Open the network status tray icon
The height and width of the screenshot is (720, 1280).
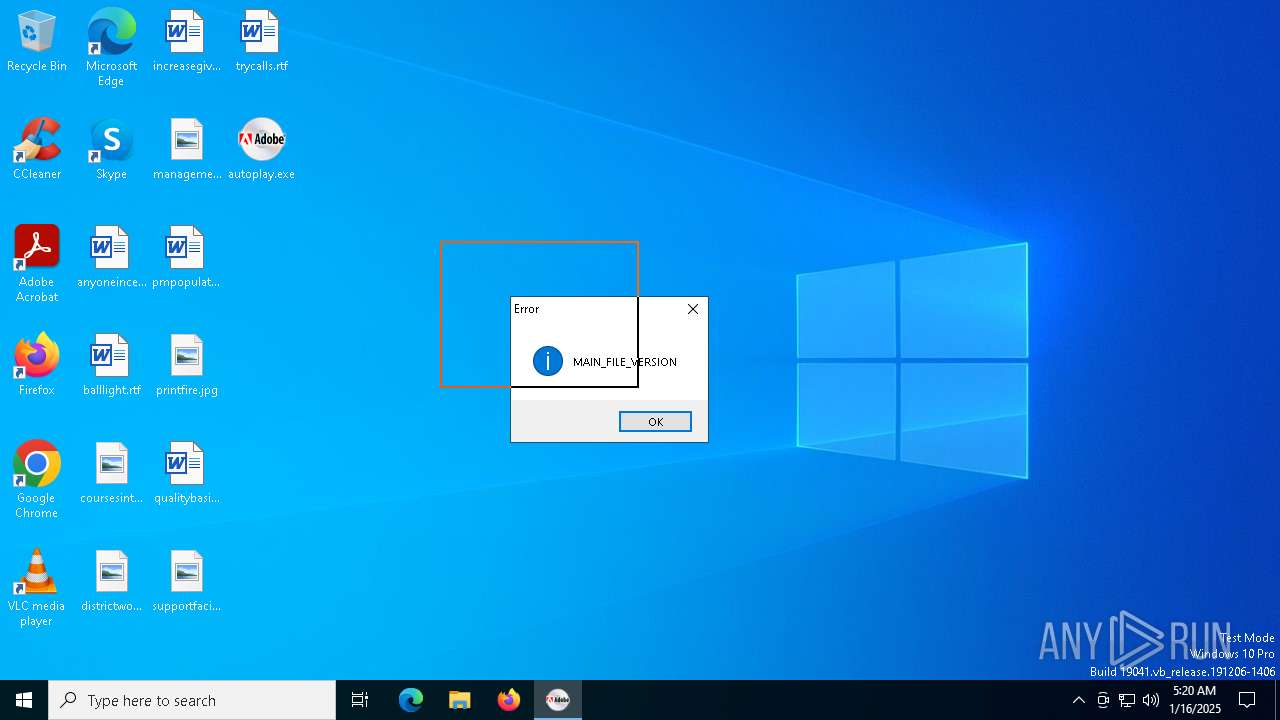1127,700
